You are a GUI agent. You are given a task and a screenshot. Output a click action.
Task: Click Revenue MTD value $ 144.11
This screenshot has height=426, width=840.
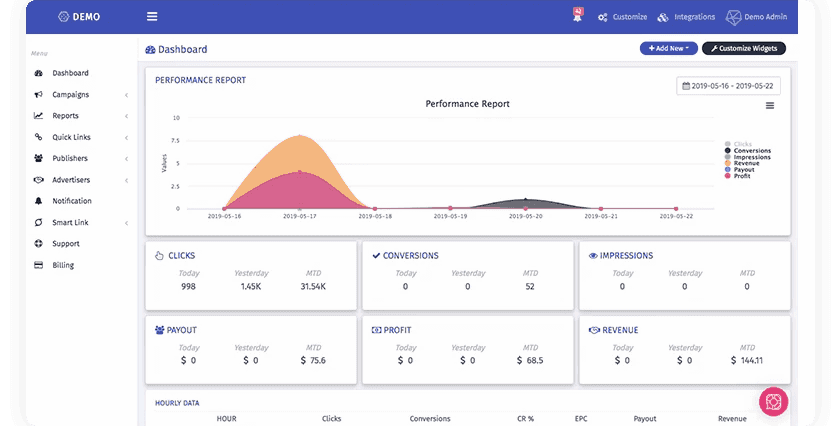click(x=747, y=361)
